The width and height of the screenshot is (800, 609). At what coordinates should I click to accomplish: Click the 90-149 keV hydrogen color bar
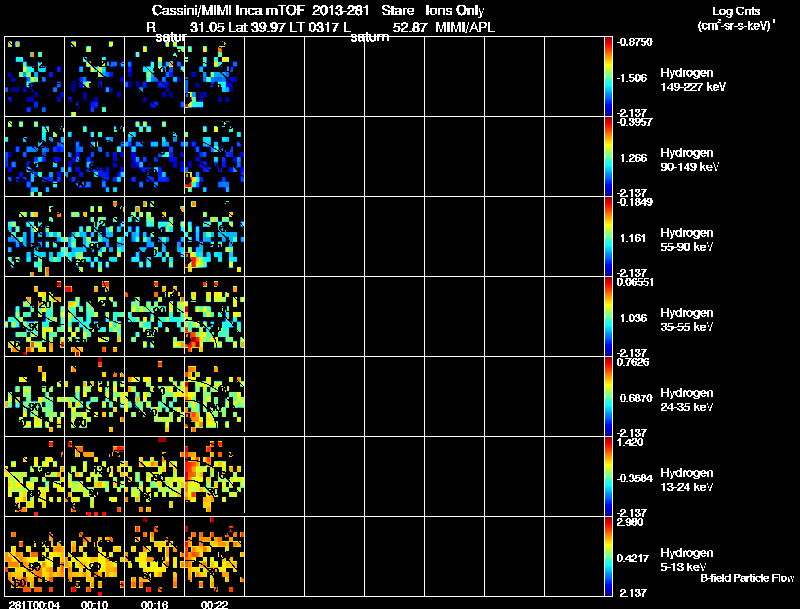(x=608, y=157)
